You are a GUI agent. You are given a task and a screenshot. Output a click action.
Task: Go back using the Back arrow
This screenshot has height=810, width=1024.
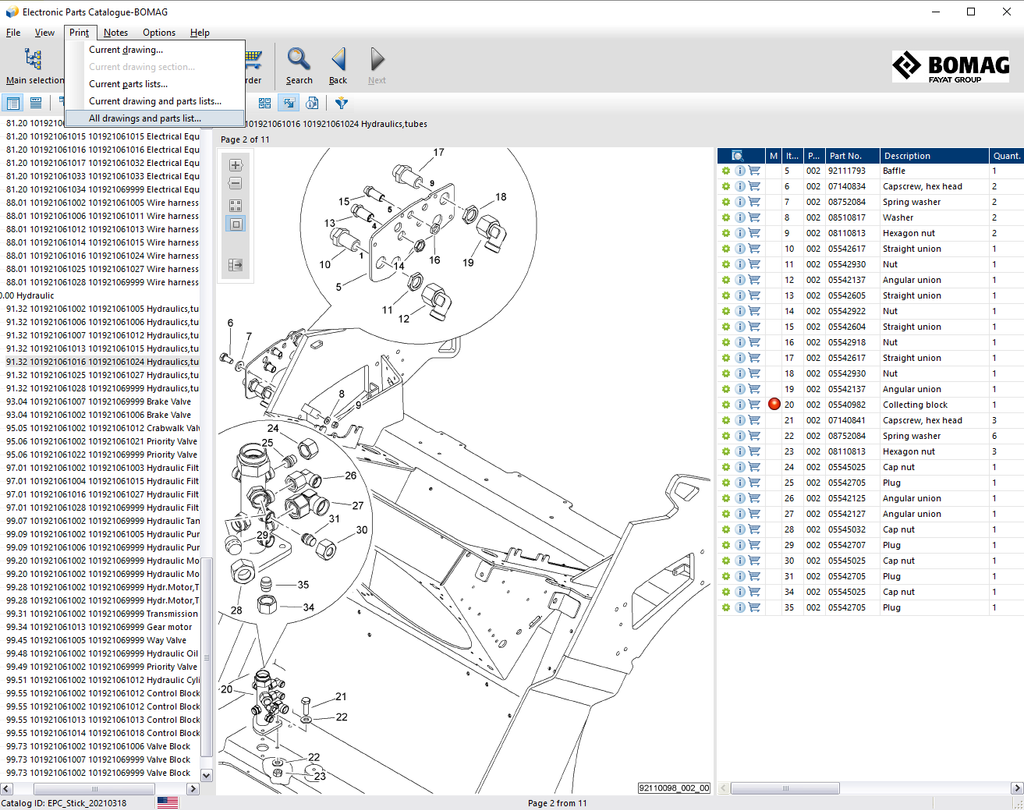[x=338, y=60]
